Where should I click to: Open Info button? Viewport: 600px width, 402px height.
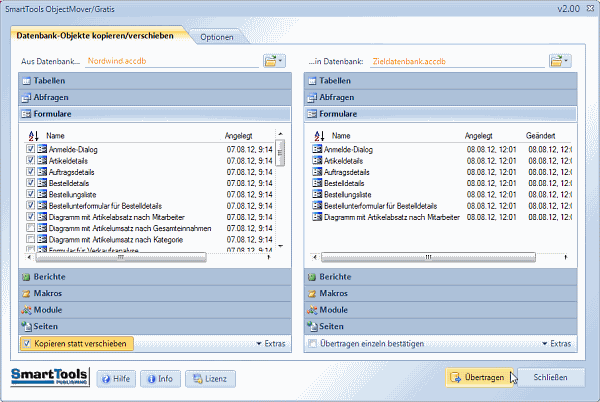160,379
